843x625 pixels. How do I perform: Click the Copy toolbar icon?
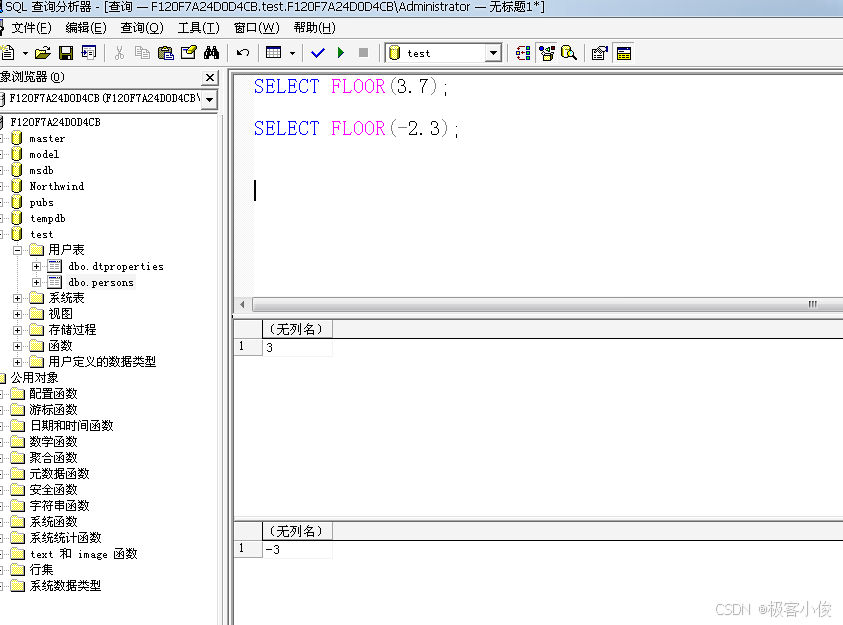tap(142, 53)
